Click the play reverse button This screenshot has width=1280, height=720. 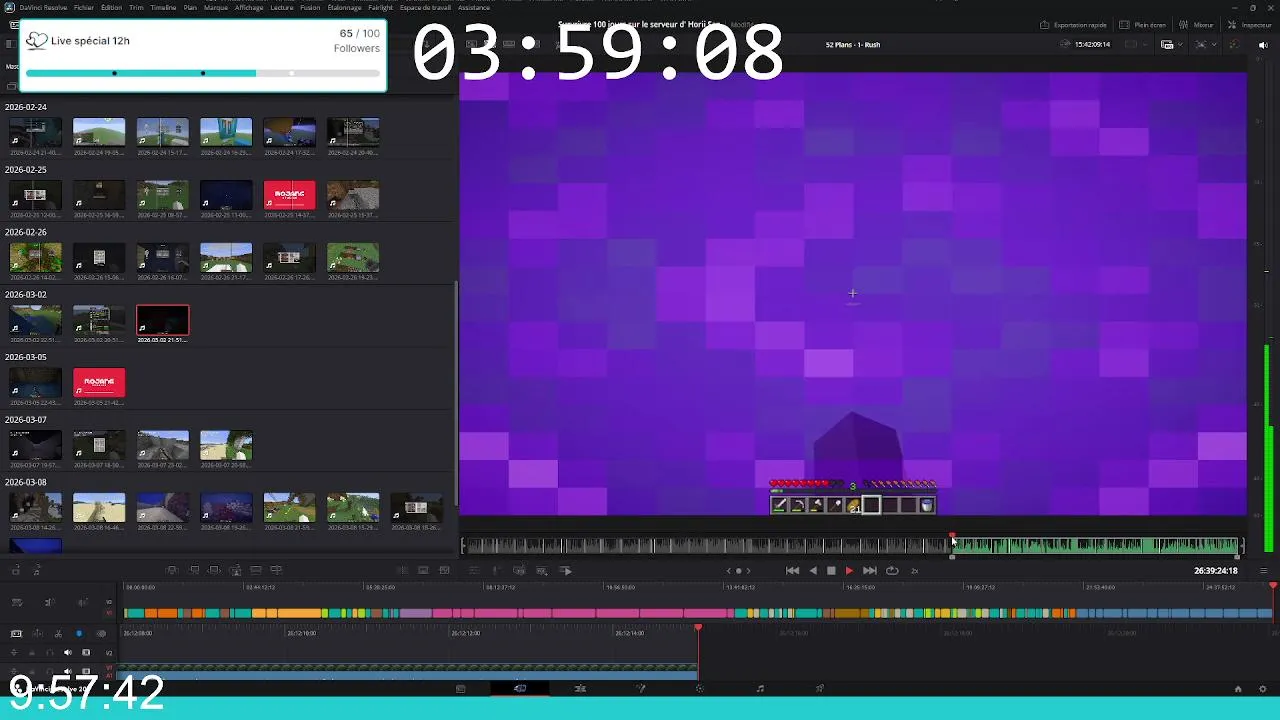coord(812,571)
